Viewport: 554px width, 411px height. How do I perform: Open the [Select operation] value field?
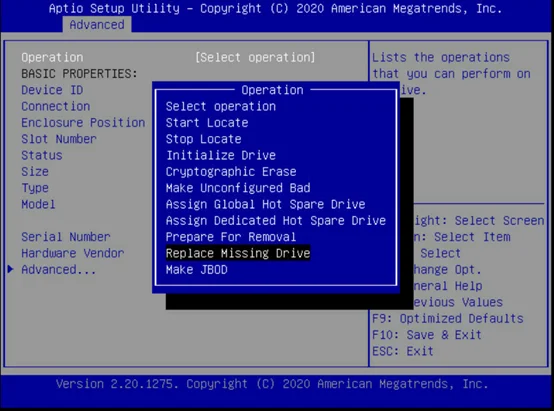tap(255, 57)
